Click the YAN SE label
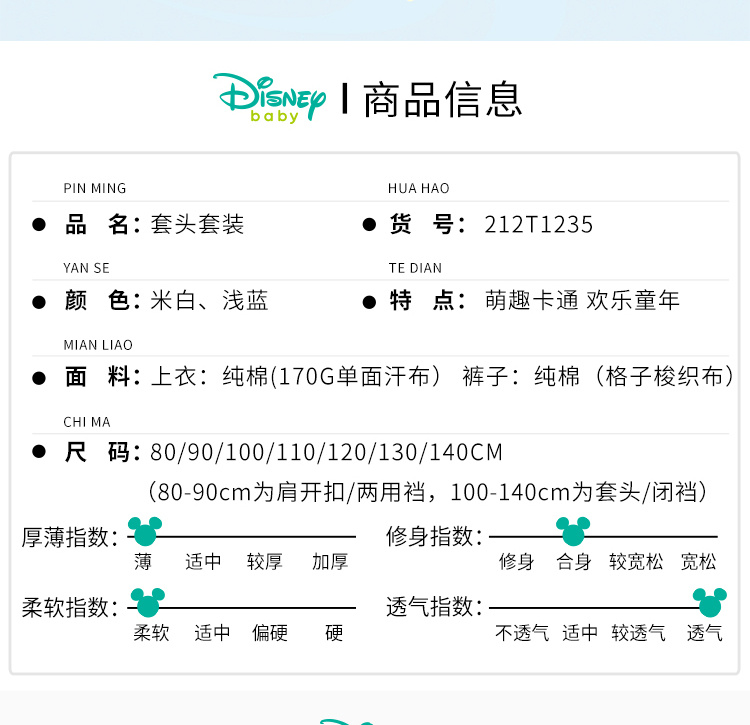The height and width of the screenshot is (725, 750). (86, 268)
